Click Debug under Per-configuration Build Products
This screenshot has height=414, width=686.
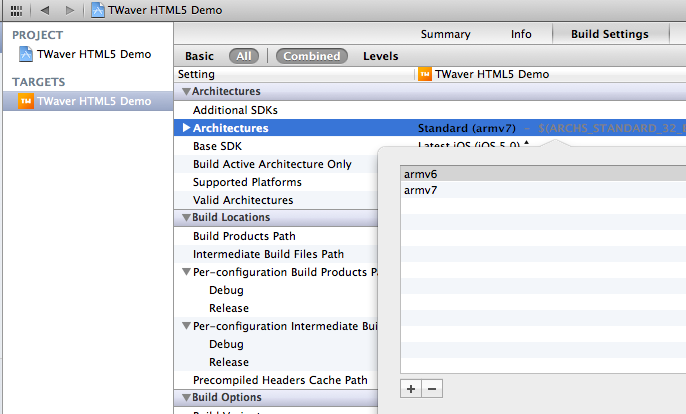click(x=226, y=290)
